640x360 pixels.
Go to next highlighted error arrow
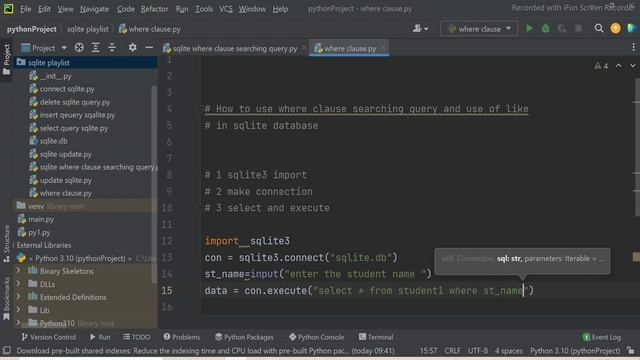pos(633,66)
